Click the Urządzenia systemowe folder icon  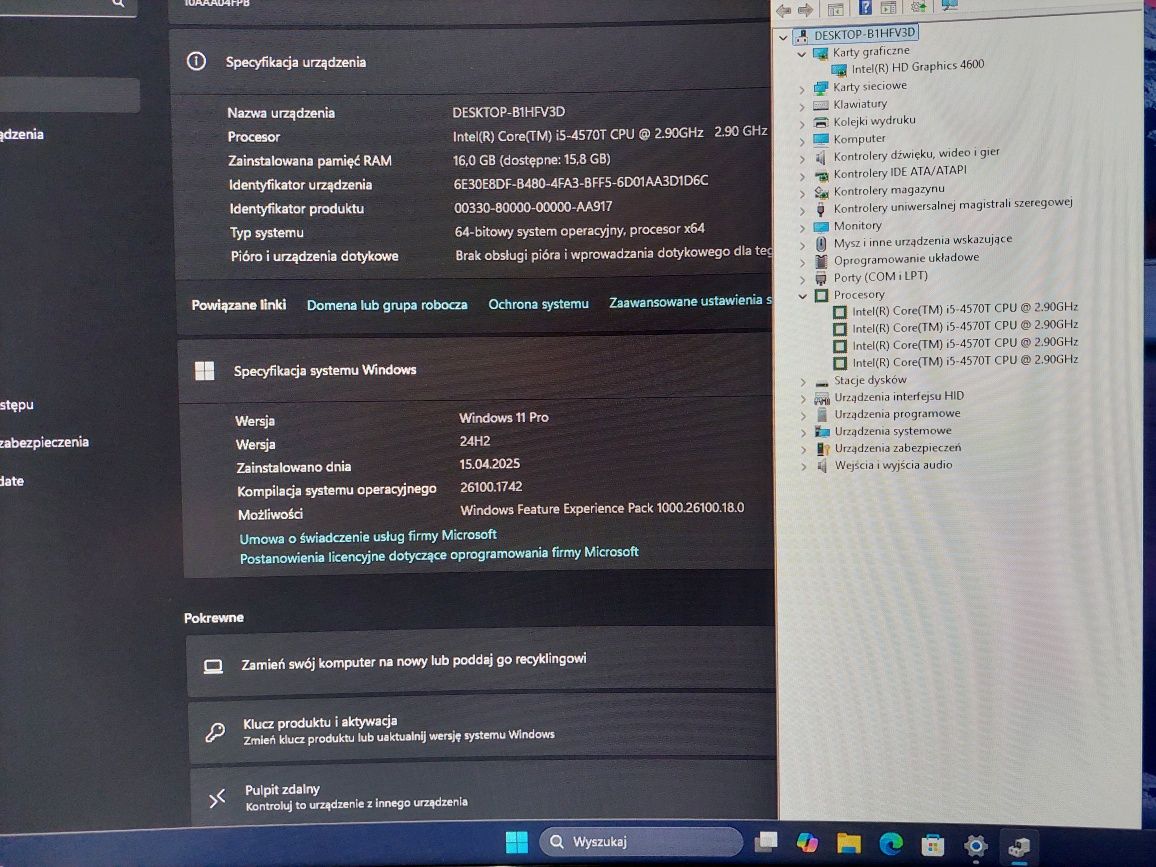coord(822,432)
